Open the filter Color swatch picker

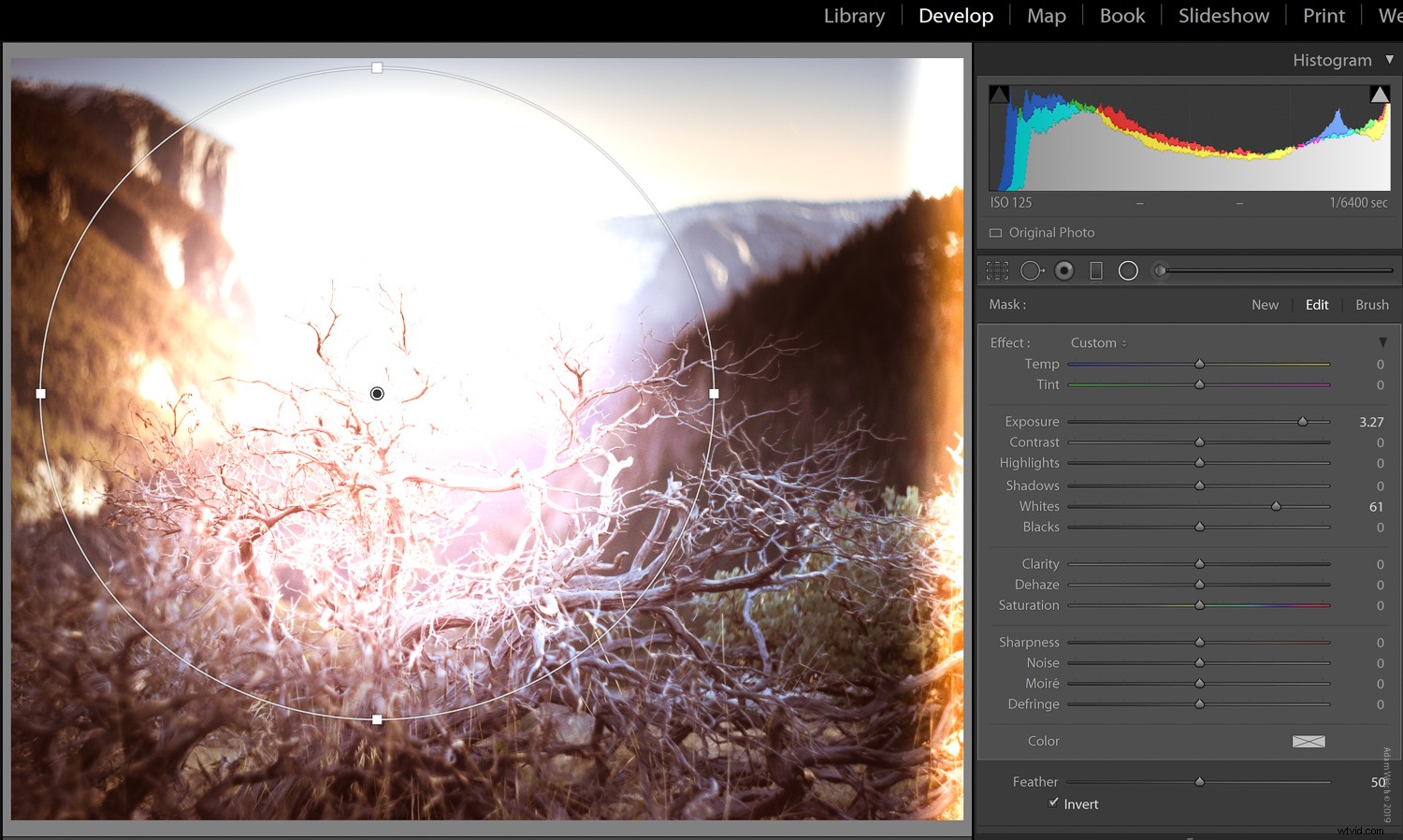point(1308,741)
